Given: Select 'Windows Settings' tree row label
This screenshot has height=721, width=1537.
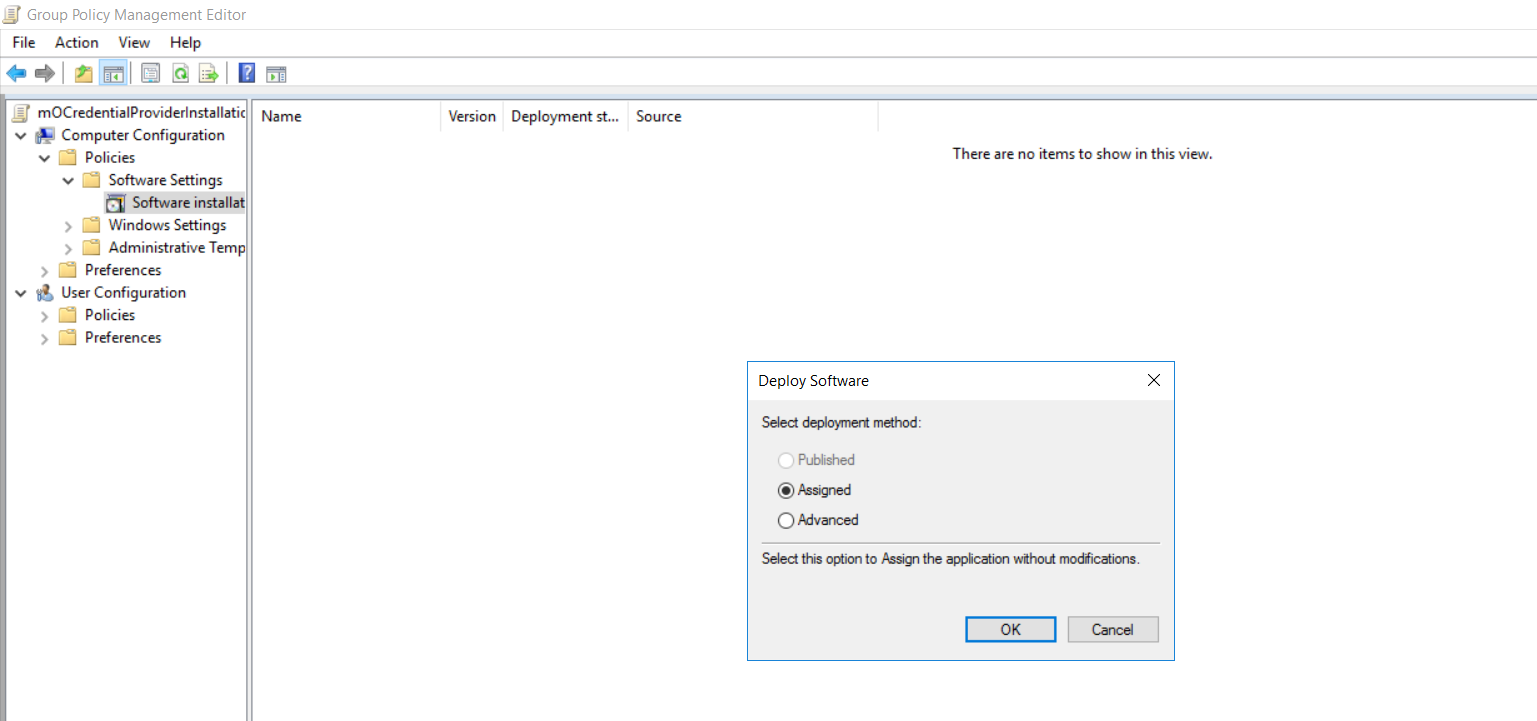Looking at the screenshot, I should [167, 225].
